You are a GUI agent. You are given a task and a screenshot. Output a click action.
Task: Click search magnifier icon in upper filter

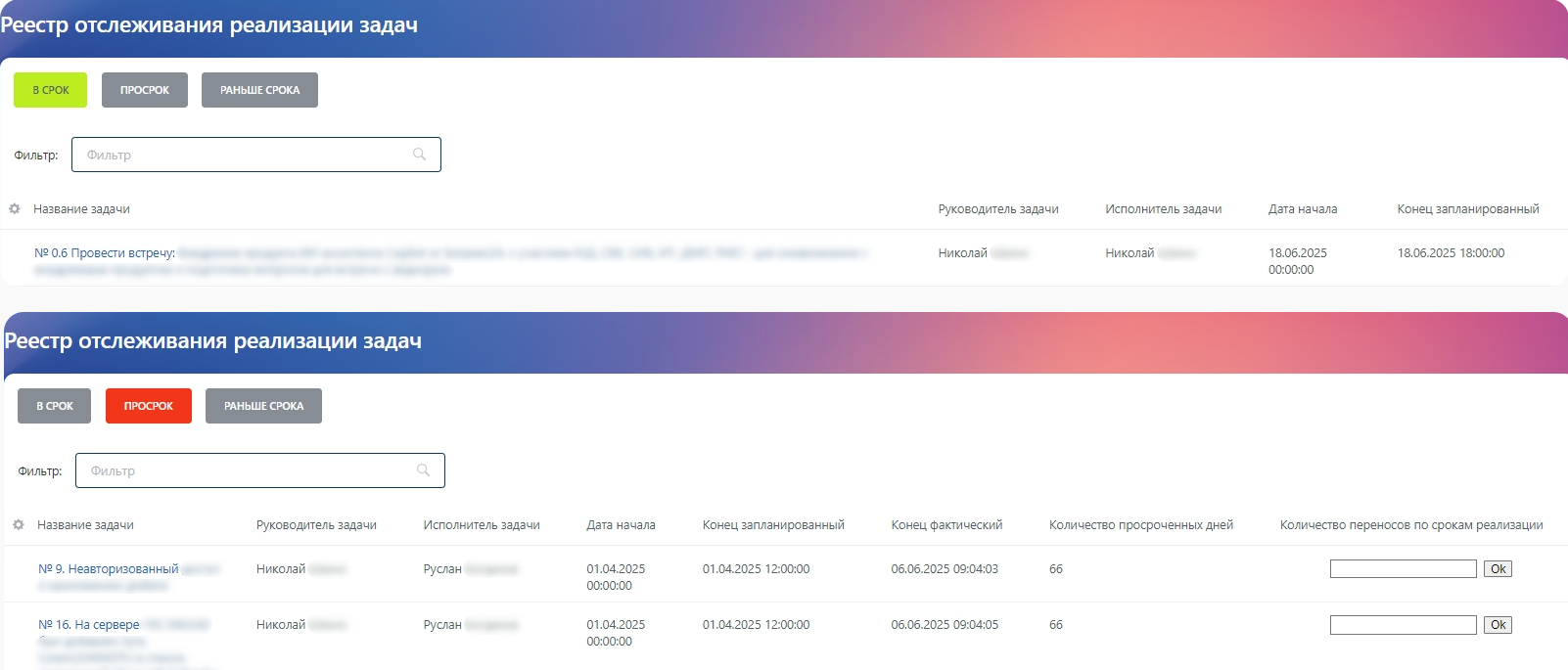(420, 155)
